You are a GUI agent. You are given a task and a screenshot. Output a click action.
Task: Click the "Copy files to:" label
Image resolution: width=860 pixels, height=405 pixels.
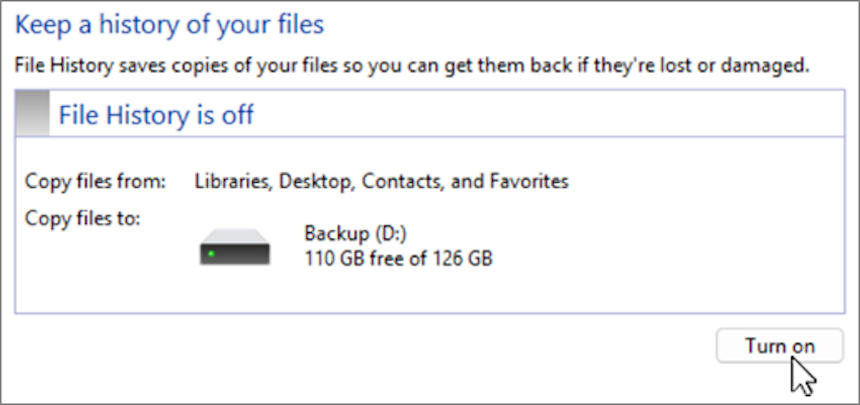click(83, 218)
